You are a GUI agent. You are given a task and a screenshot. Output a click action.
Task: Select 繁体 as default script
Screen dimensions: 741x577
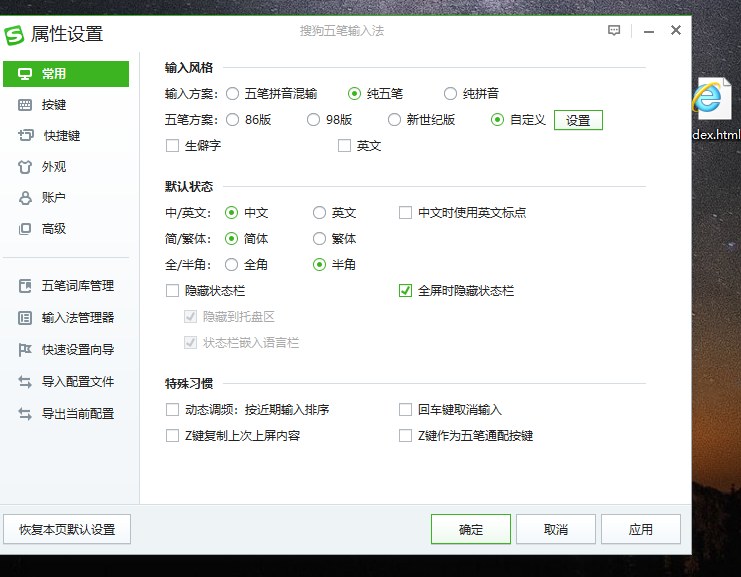(319, 239)
